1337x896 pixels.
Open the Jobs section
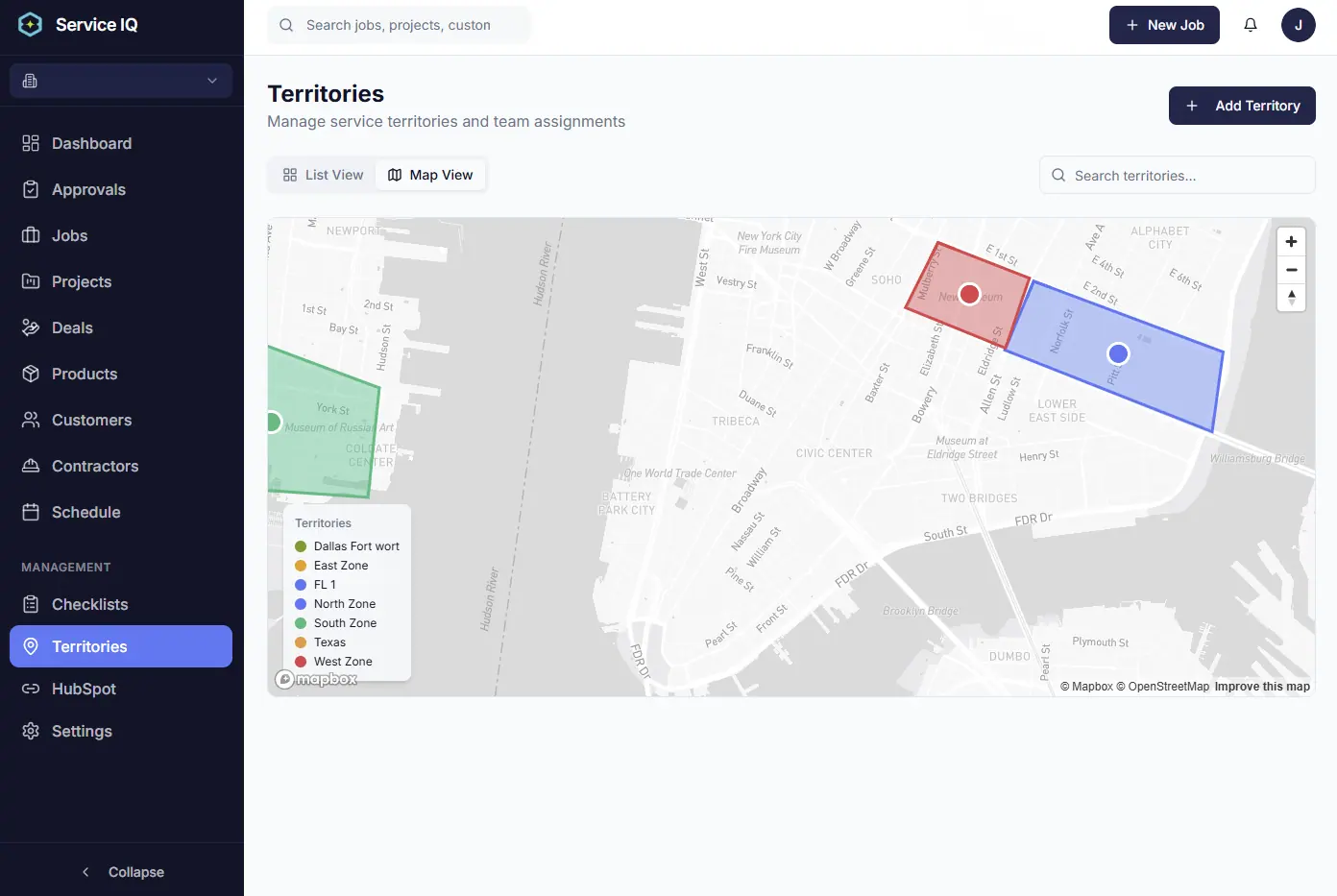121,235
